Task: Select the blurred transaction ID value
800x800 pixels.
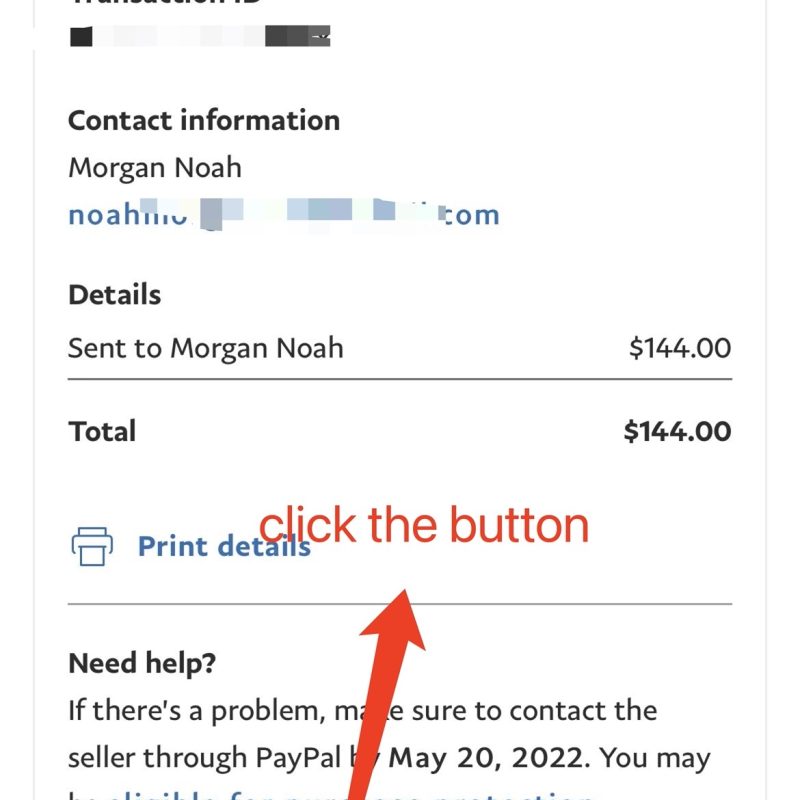Action: (200, 38)
